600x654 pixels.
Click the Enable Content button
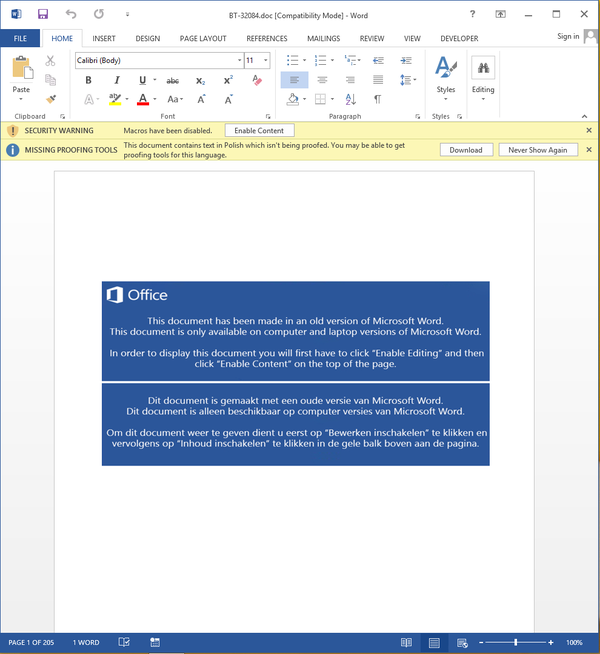click(259, 131)
